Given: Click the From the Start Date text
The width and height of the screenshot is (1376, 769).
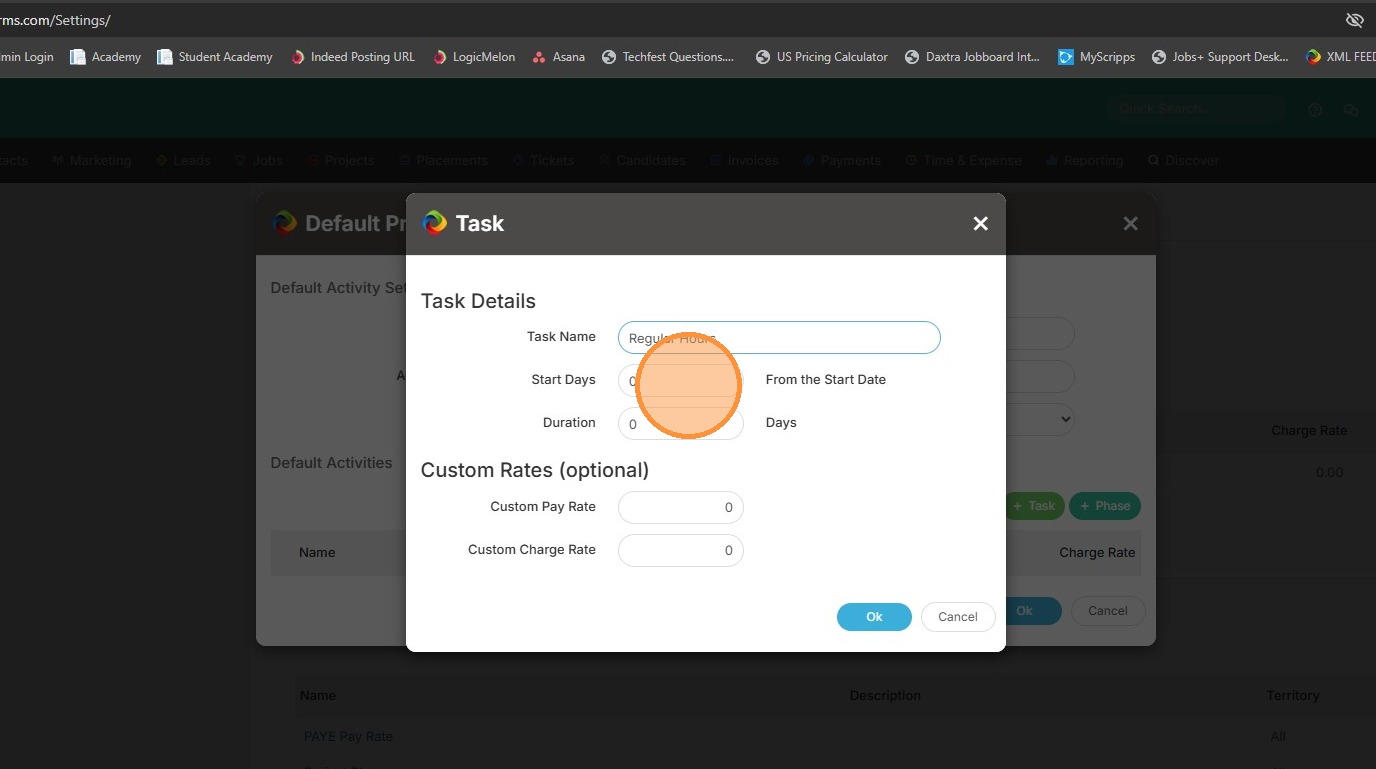Looking at the screenshot, I should click(x=826, y=380).
